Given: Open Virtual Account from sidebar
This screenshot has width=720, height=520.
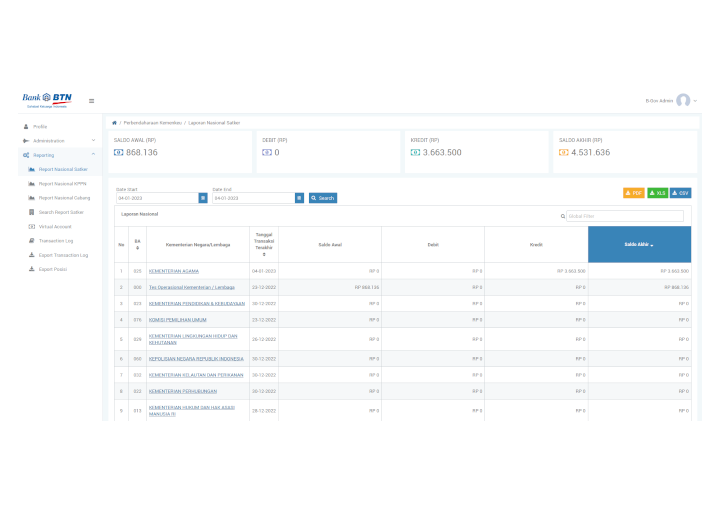Looking at the screenshot, I should point(55,227).
